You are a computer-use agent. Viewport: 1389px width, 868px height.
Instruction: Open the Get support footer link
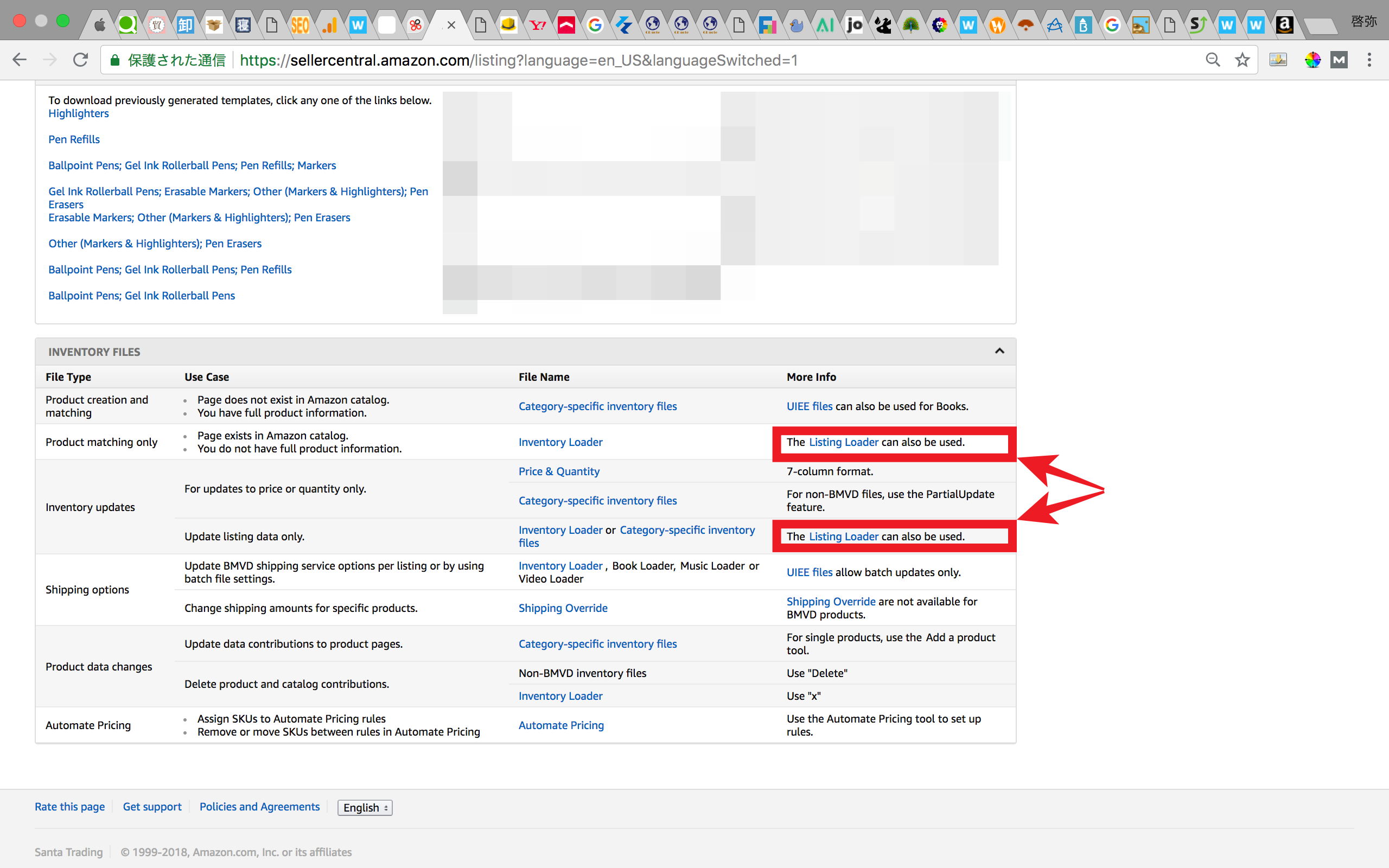[152, 807]
